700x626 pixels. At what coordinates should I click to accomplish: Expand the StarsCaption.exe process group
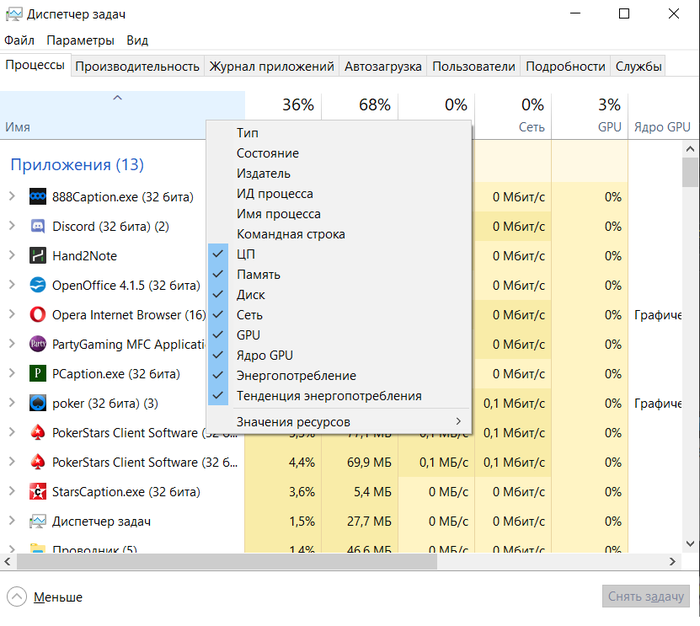click(x=12, y=491)
